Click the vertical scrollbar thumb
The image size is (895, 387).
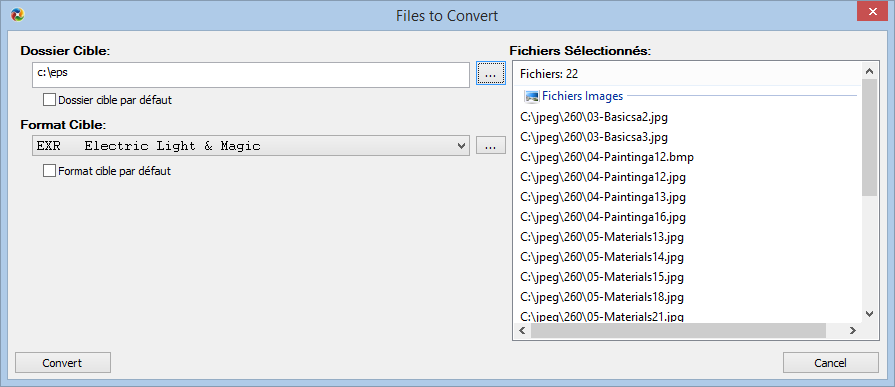869,138
